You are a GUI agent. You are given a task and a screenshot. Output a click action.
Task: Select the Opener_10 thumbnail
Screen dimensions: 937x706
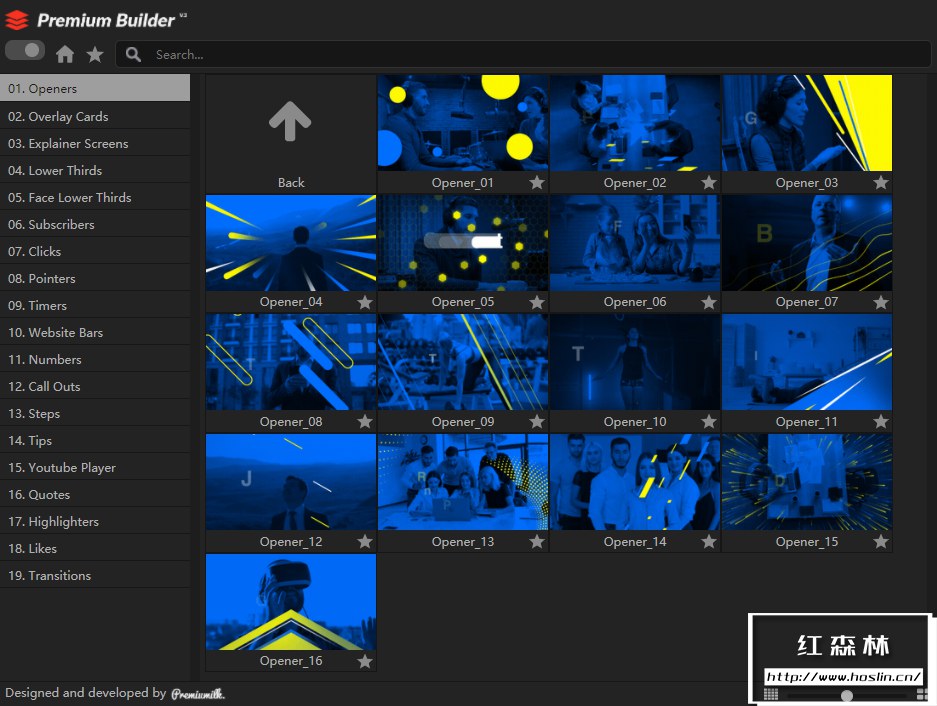(634, 362)
